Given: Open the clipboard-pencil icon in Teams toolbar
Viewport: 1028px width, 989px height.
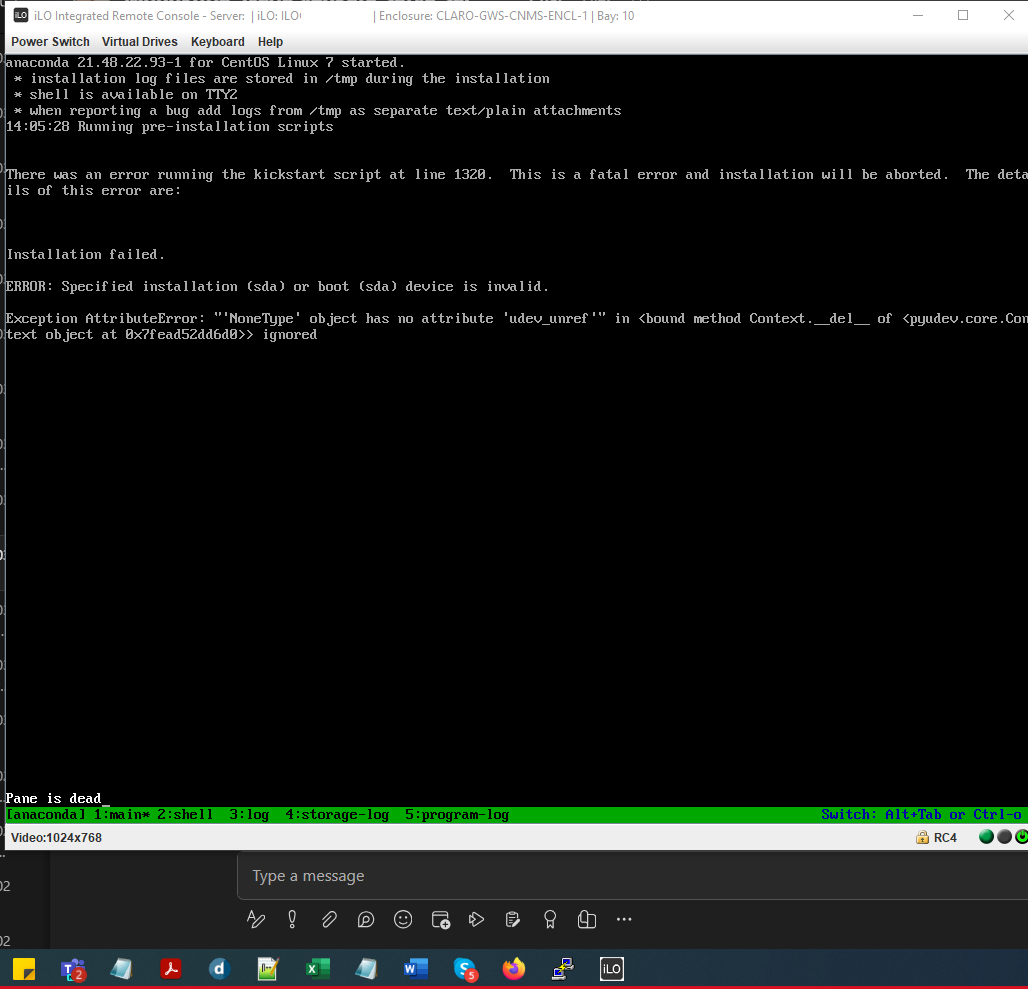Looking at the screenshot, I should 513,920.
